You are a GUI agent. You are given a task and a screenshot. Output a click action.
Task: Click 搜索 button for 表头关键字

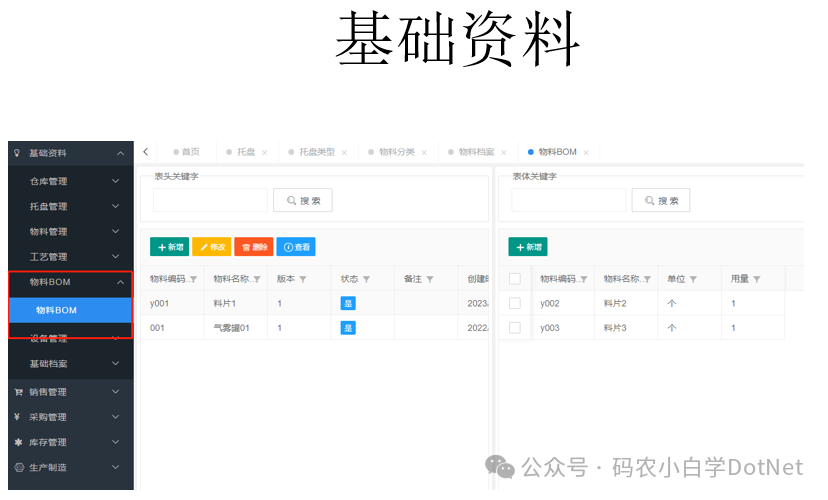(303, 201)
